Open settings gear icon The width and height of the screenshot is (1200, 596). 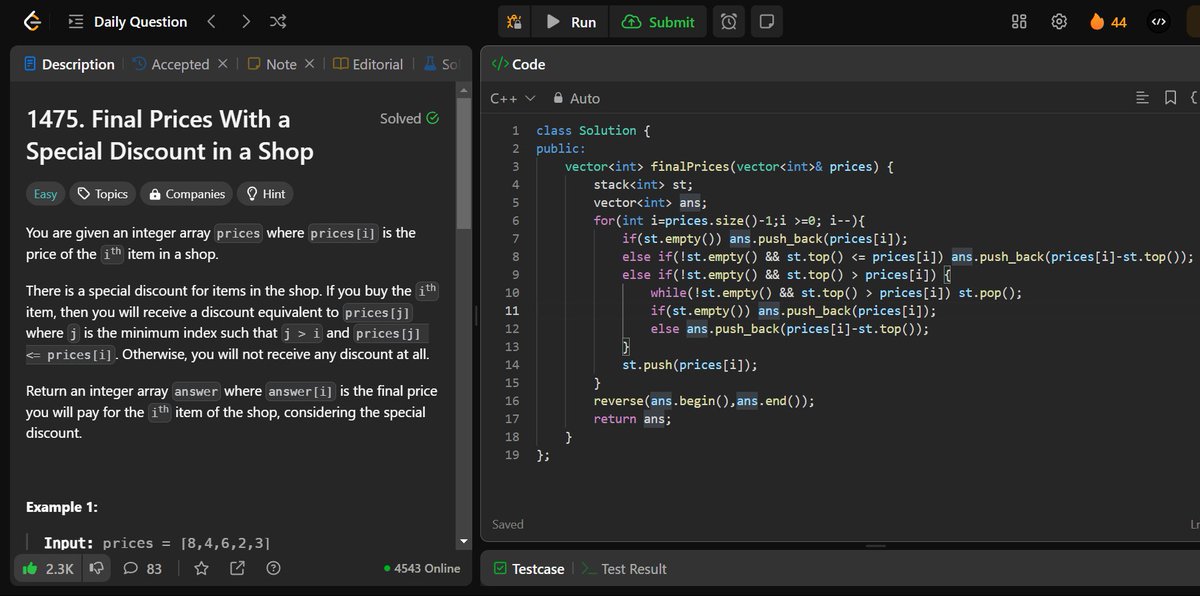pyautogui.click(x=1060, y=21)
